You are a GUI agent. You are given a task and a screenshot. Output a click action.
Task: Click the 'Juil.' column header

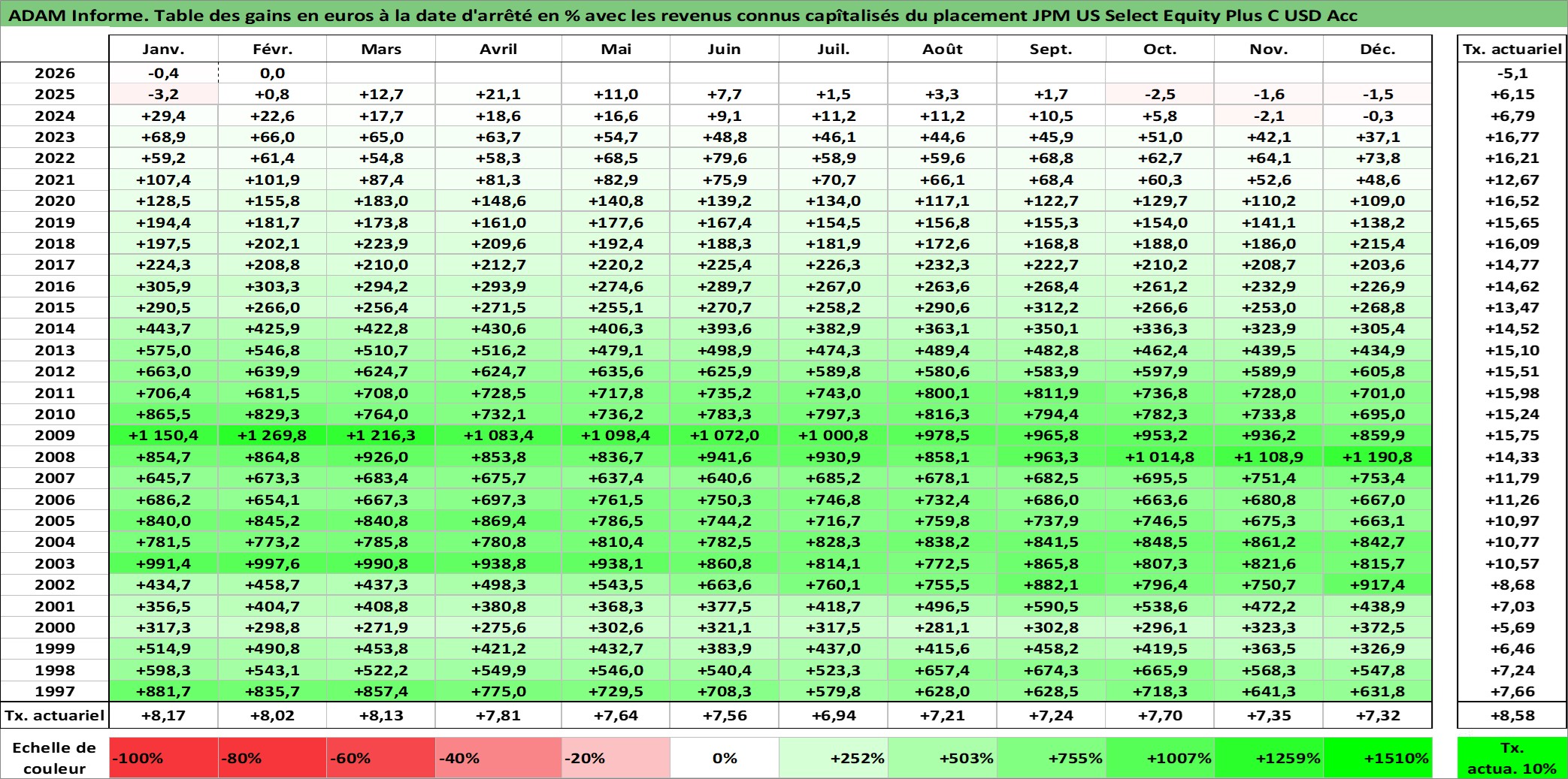pos(834,49)
